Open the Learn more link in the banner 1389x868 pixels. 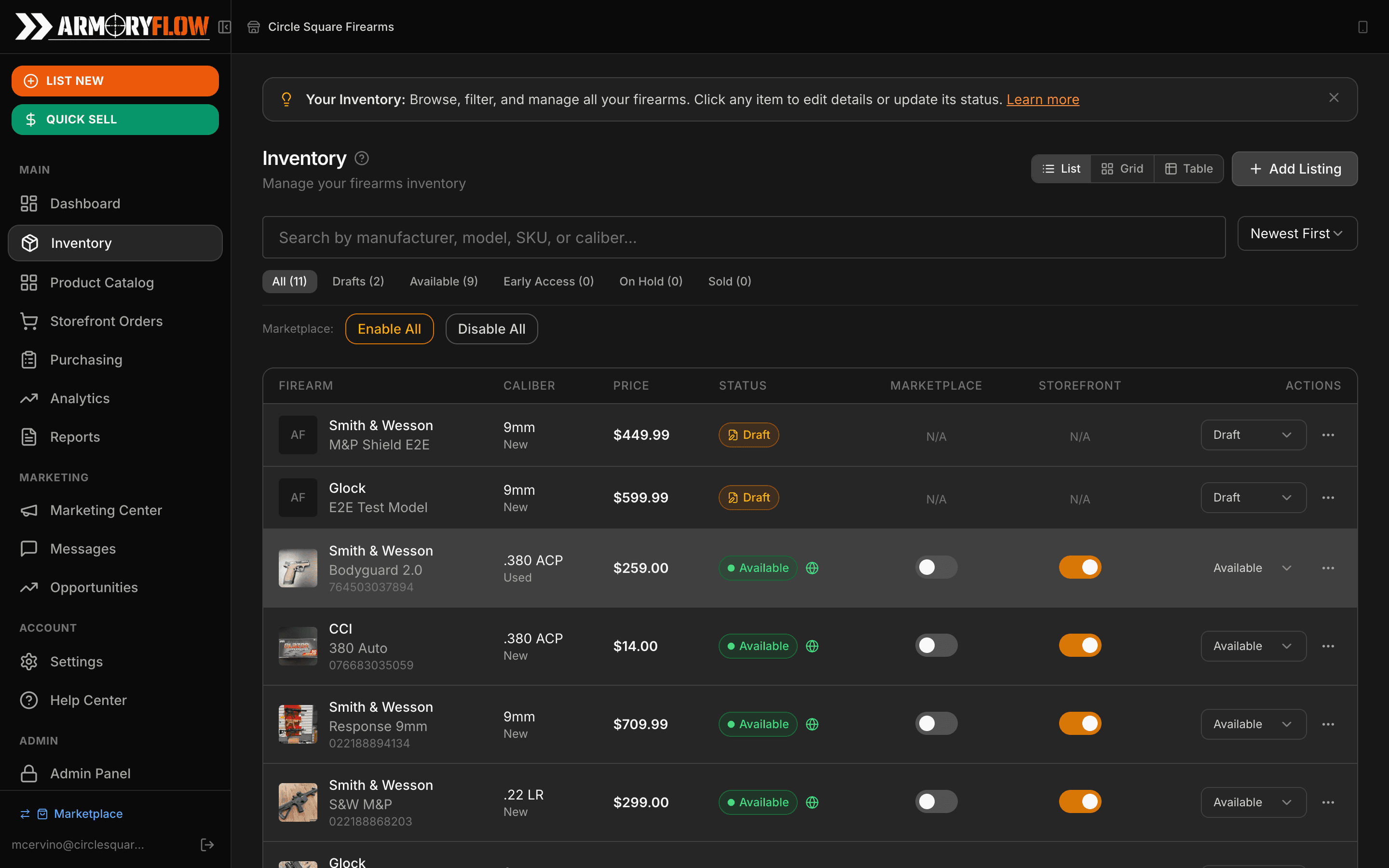[x=1043, y=99]
